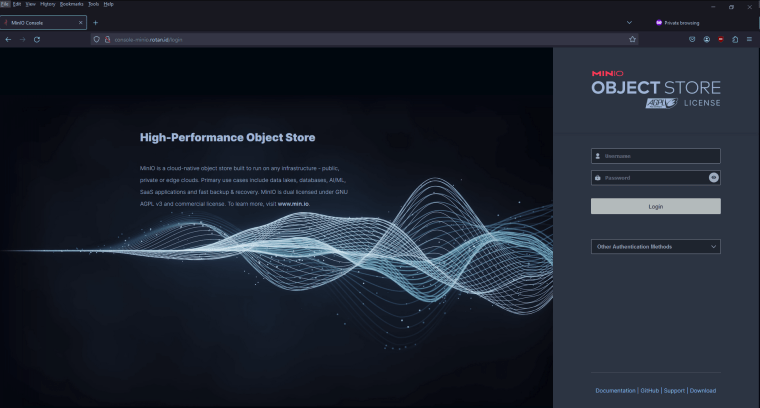Open the GitHub link
This screenshot has height=408, width=760.
click(649, 391)
